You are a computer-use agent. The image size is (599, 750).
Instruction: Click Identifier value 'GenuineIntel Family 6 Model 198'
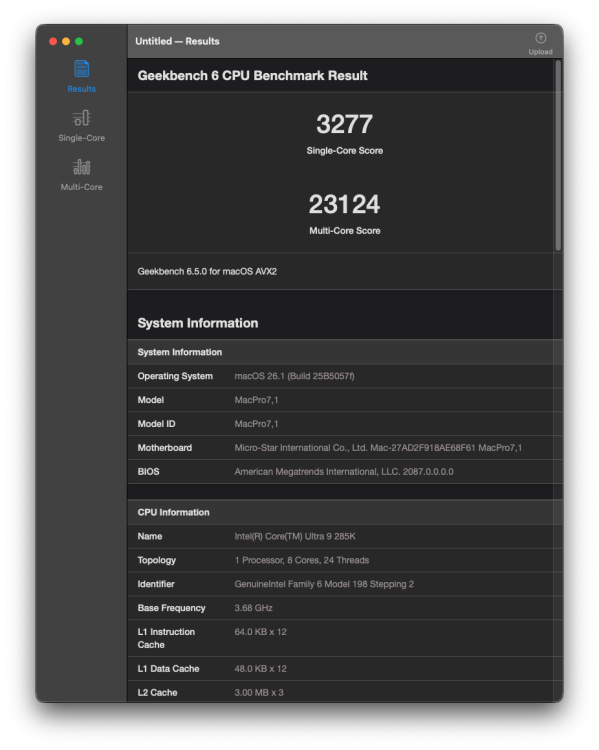(x=324, y=584)
